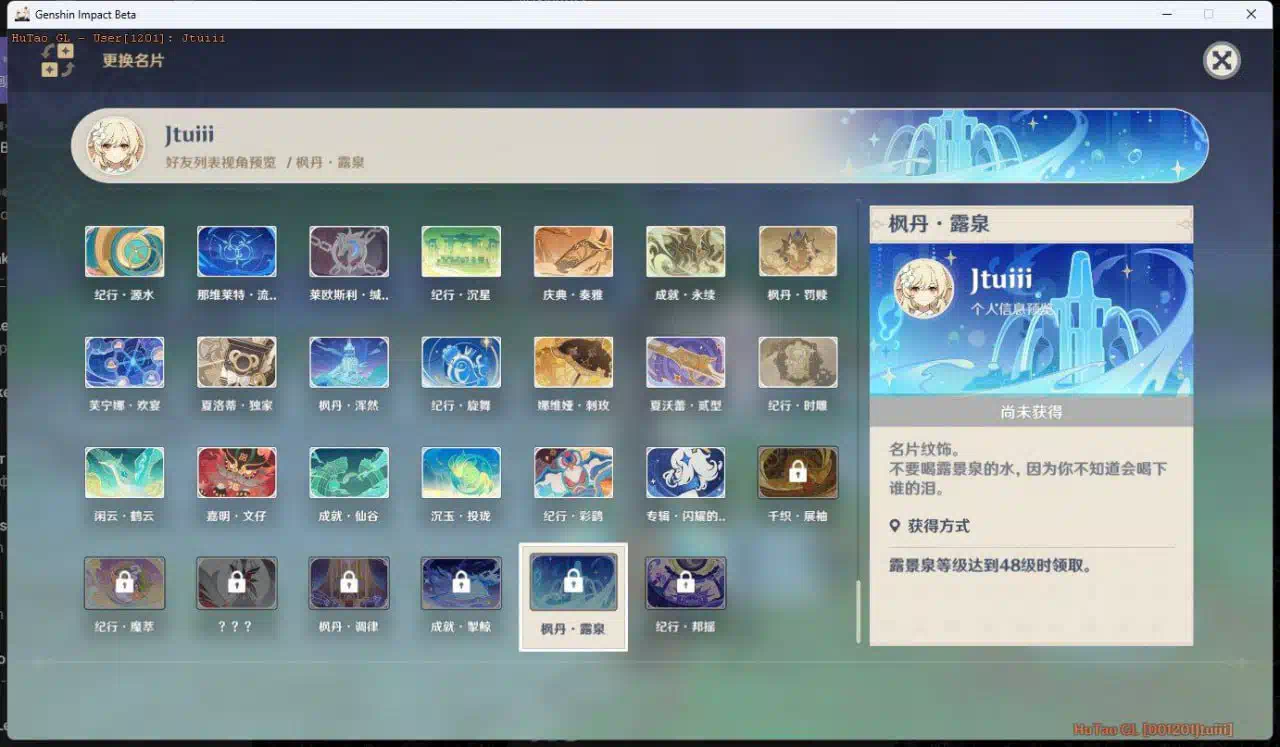Click the 枫丹·露泉 detail panel title
1280x747 pixels.
tap(939, 224)
